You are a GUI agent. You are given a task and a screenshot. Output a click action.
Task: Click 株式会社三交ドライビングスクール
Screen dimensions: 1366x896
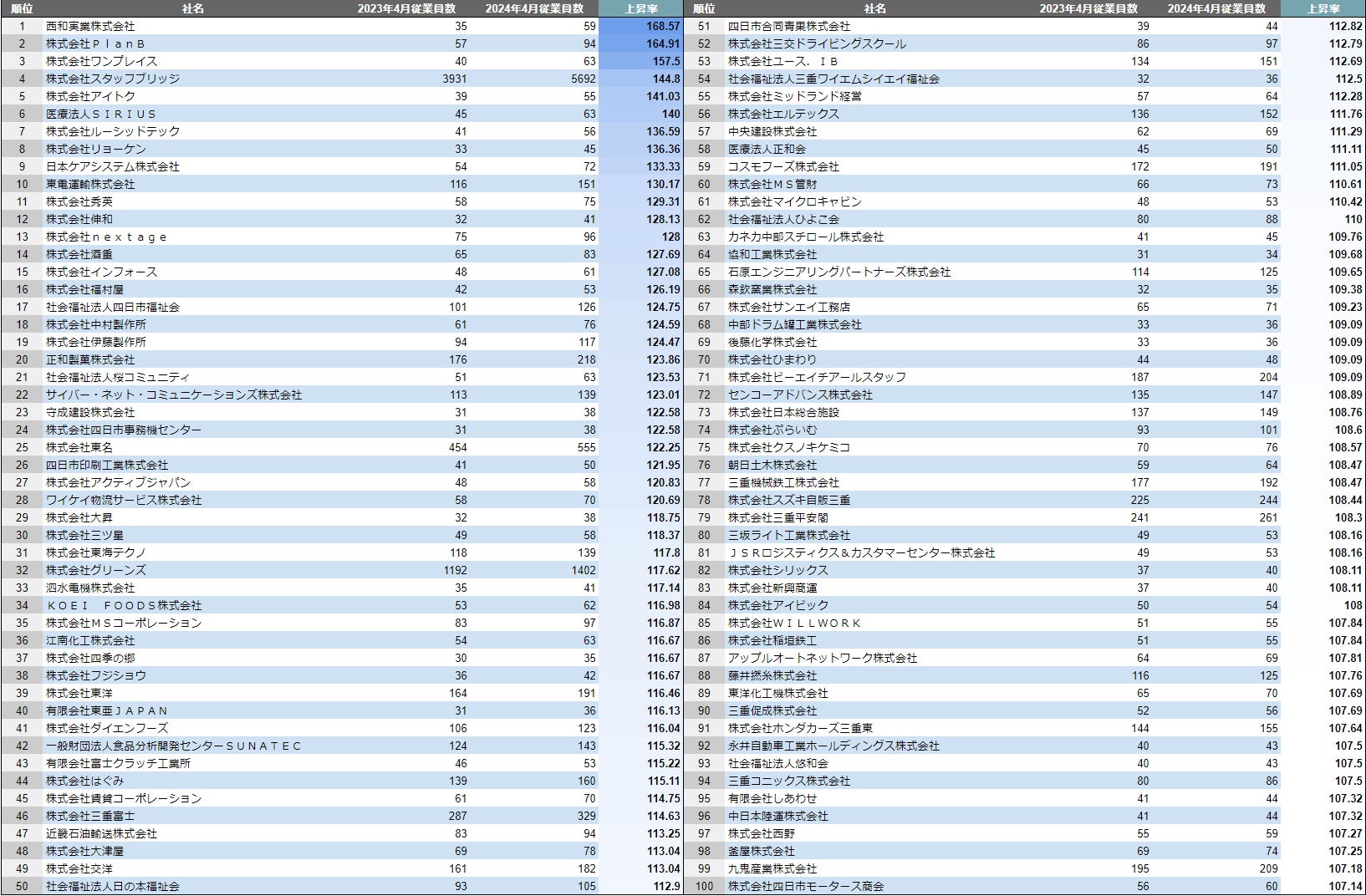817,43
